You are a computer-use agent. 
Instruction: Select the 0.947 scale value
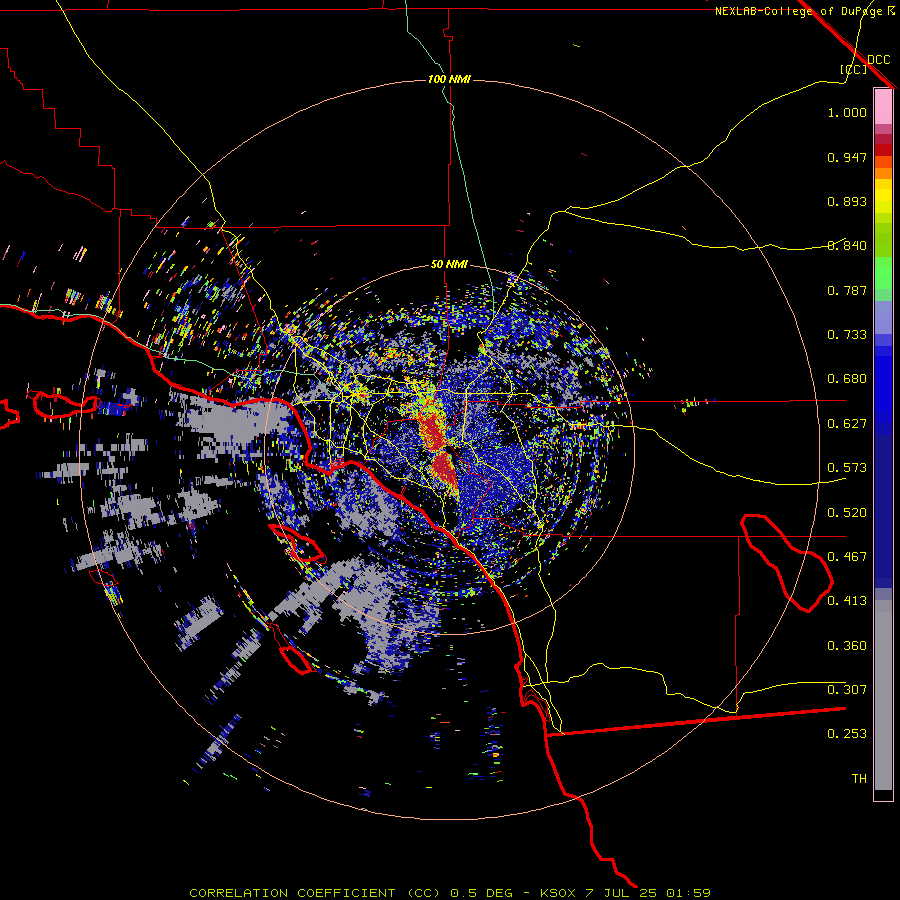pyautogui.click(x=847, y=157)
